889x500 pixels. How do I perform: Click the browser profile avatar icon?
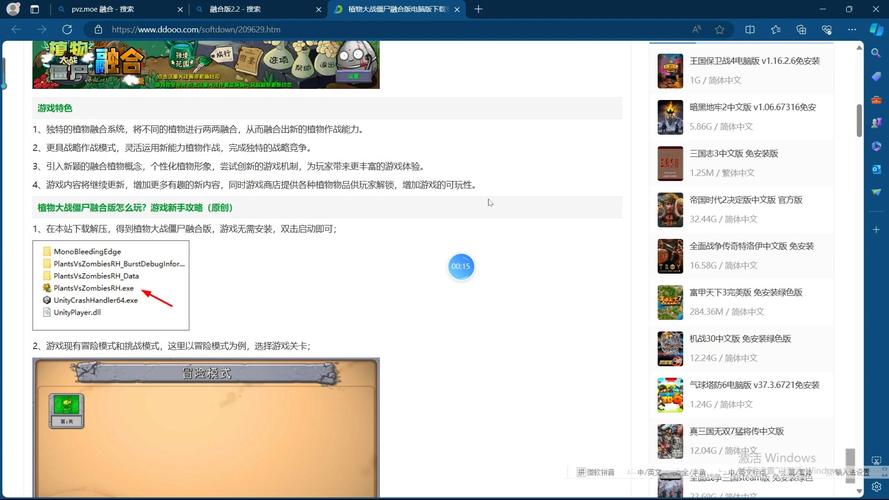tap(13, 9)
